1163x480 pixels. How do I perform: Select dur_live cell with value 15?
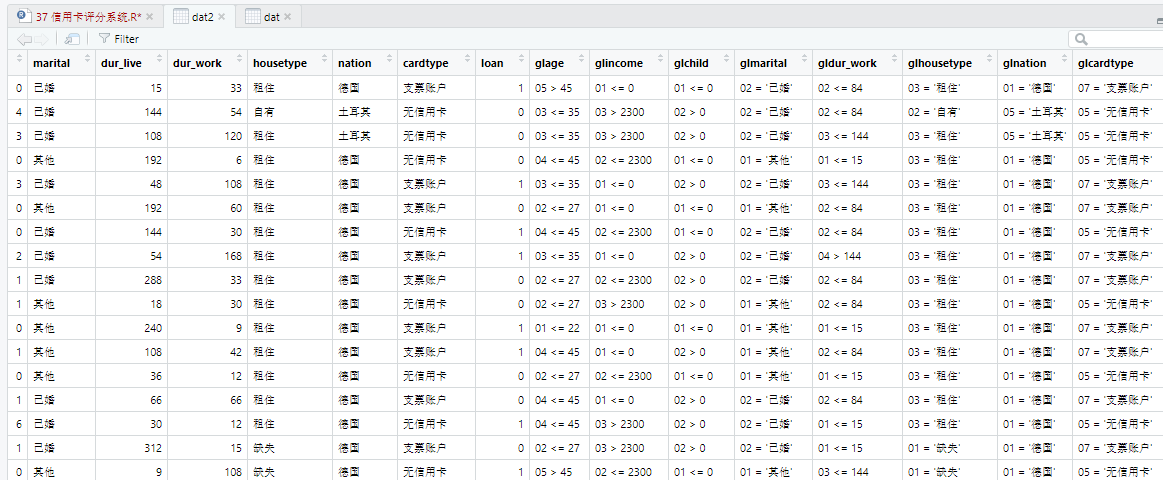[132, 88]
